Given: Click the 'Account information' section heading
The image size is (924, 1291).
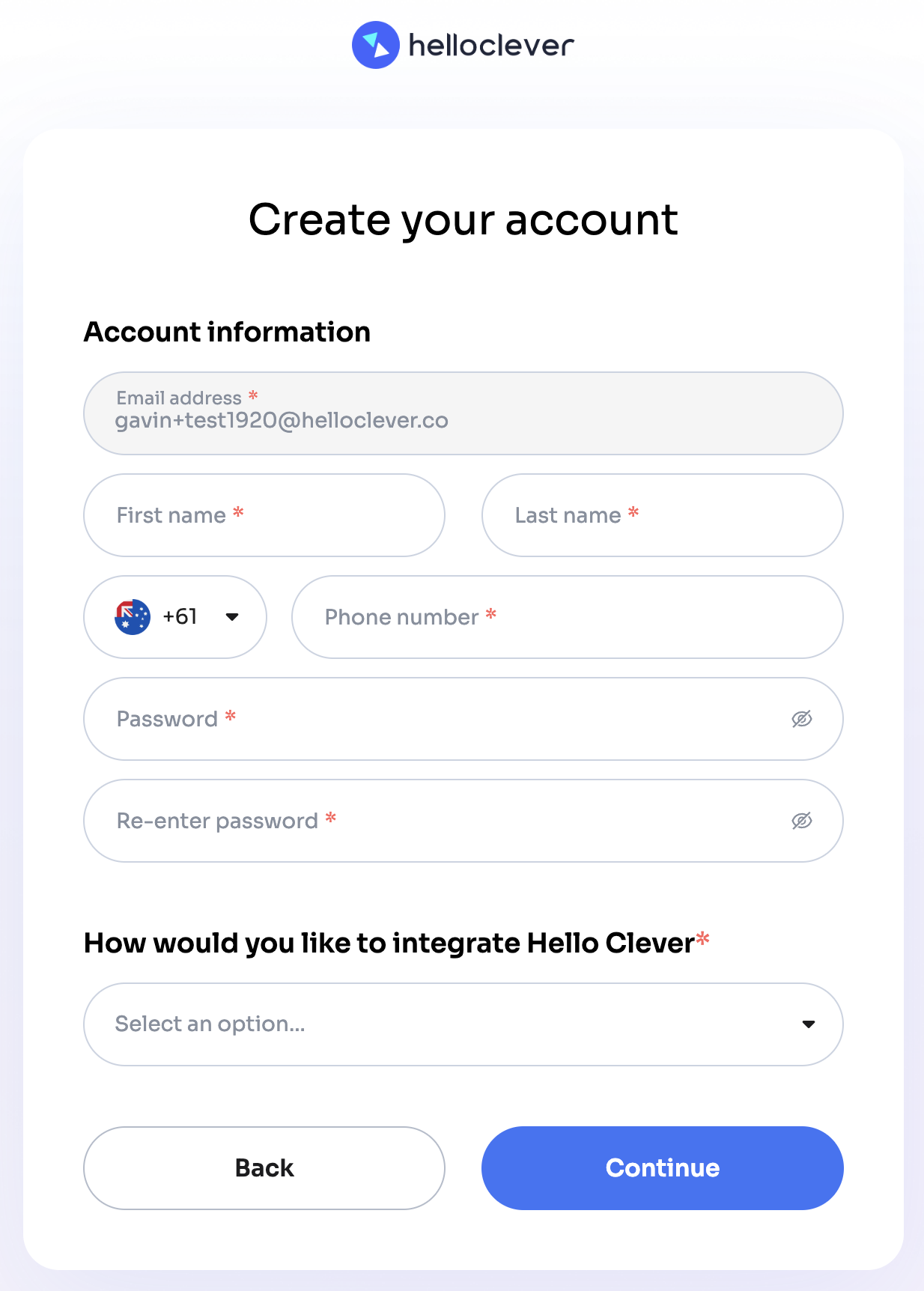Looking at the screenshot, I should [227, 332].
